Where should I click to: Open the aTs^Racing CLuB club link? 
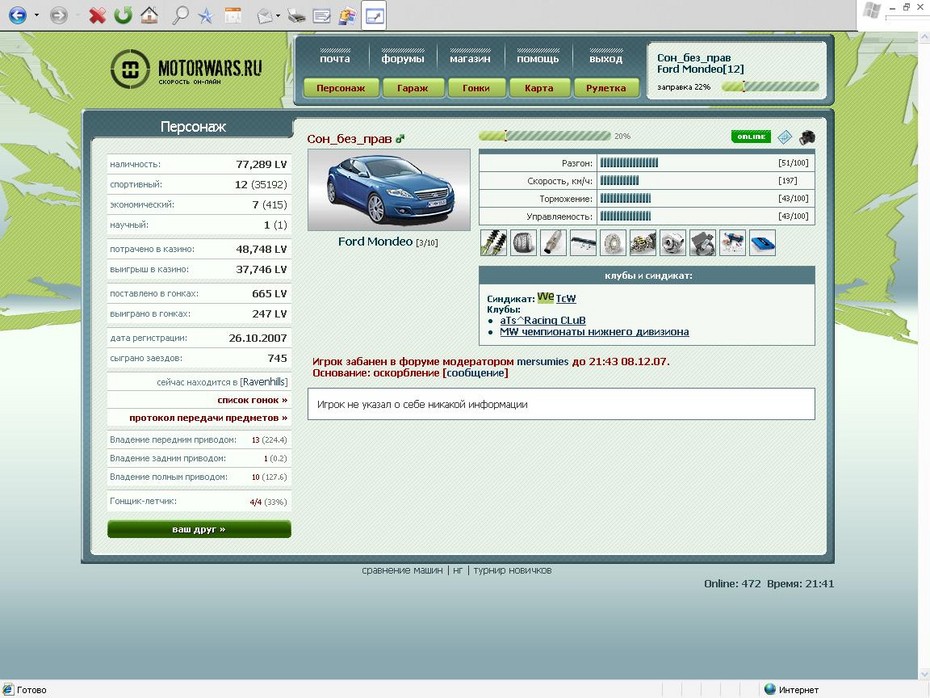click(x=543, y=320)
